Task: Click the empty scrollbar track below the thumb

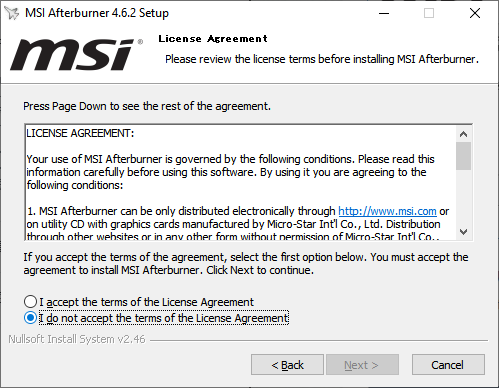Action: click(x=463, y=197)
